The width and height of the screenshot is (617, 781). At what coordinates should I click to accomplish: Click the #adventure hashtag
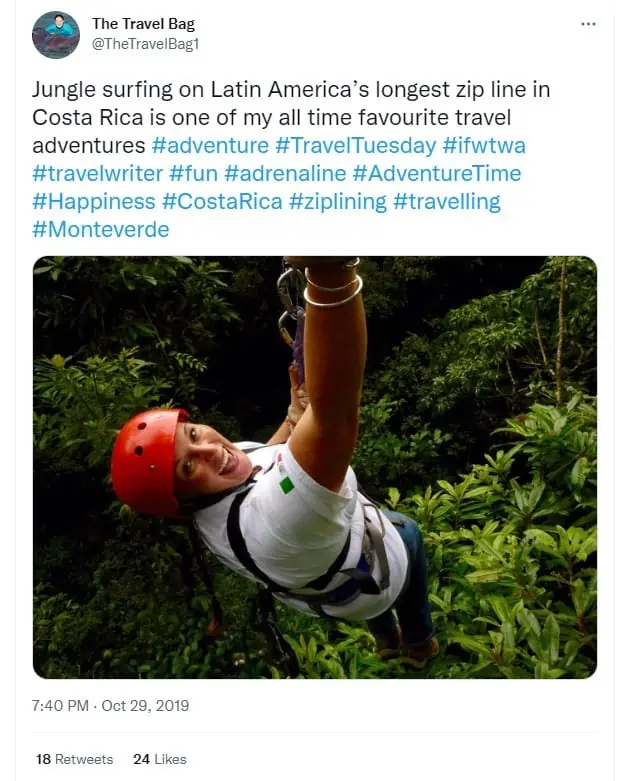coord(210,145)
